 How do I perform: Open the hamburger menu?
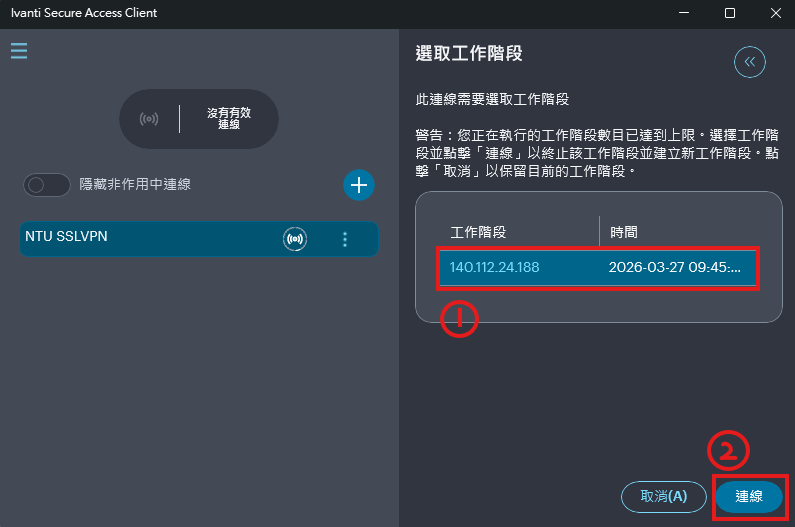coord(19,51)
